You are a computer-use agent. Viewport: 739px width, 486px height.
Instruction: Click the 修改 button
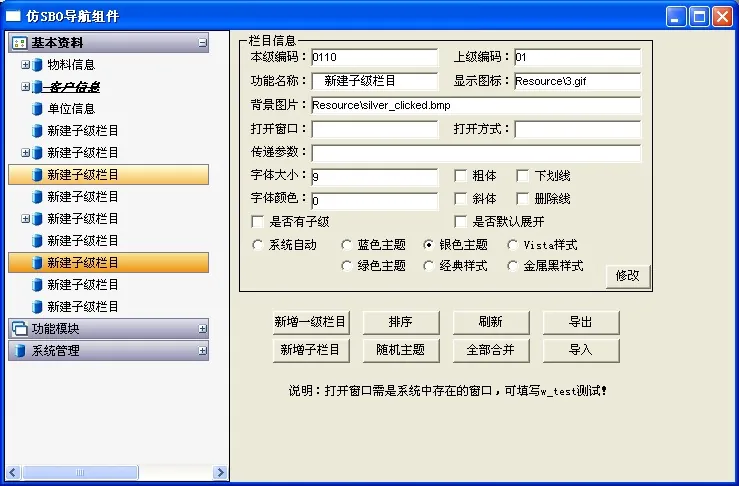point(628,276)
